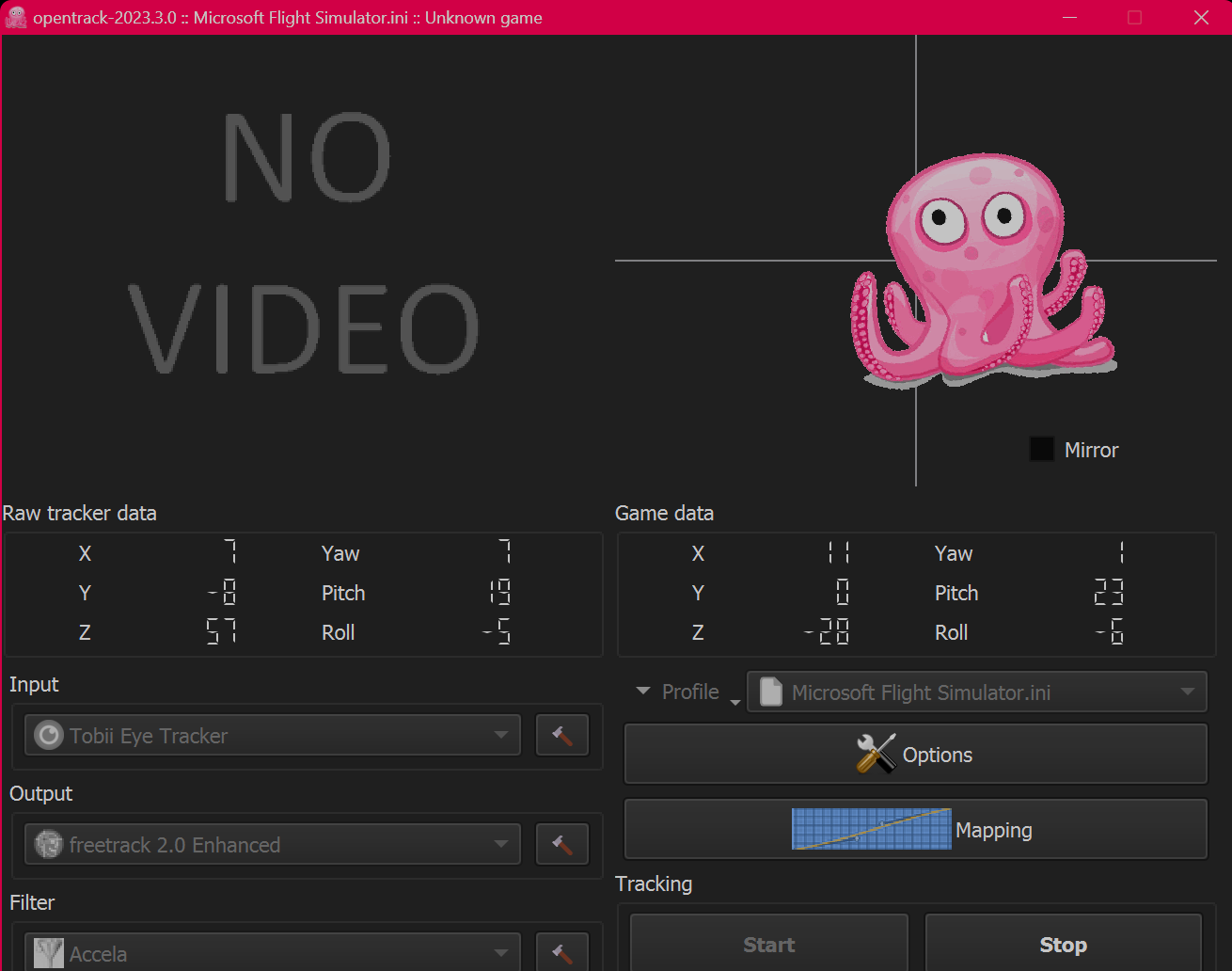The height and width of the screenshot is (971, 1232).
Task: Click the wrench and screwdriver Options icon
Action: [x=876, y=755]
